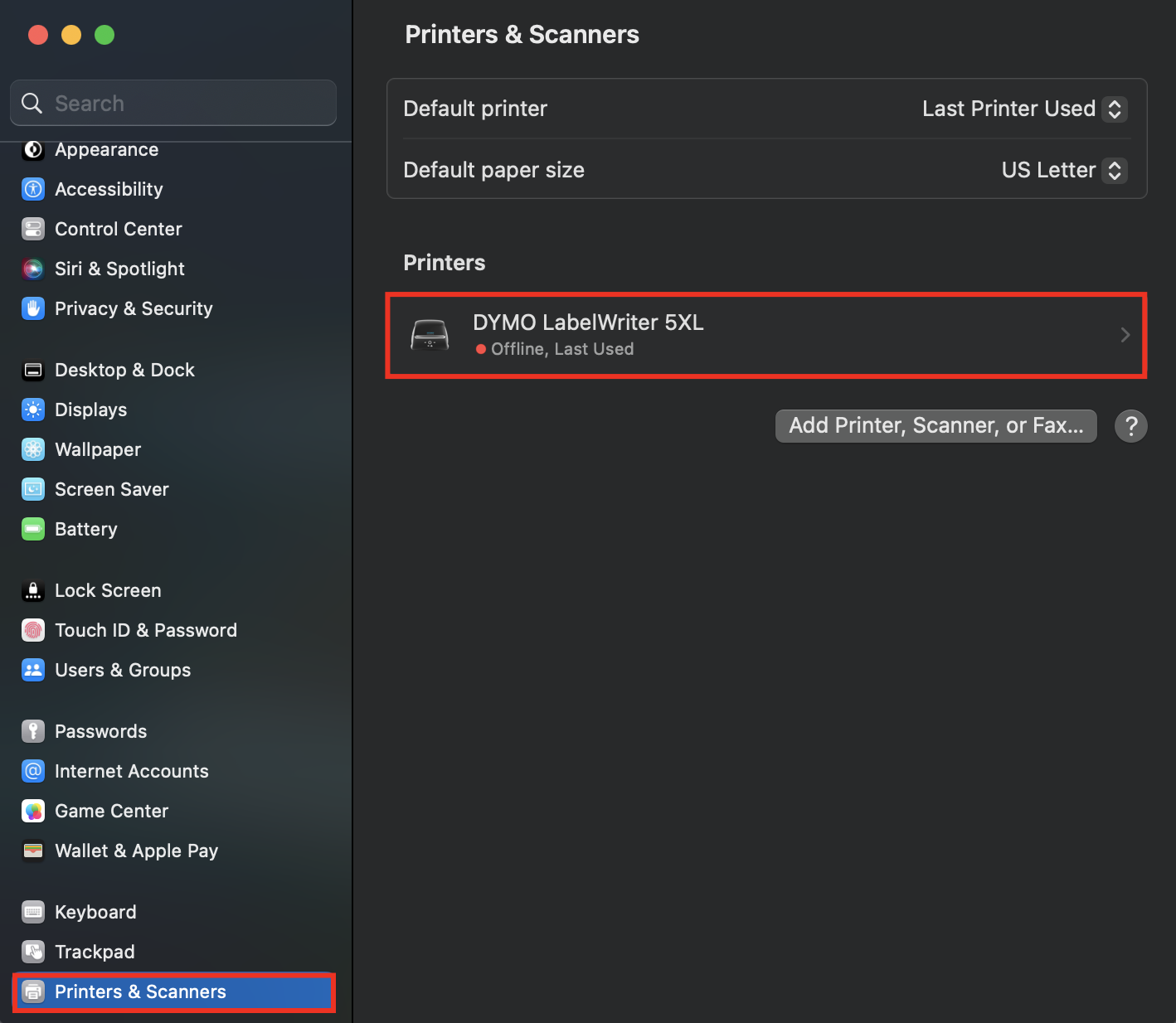Click the Passwords key icon
This screenshot has width=1176, height=1023.
[33, 731]
